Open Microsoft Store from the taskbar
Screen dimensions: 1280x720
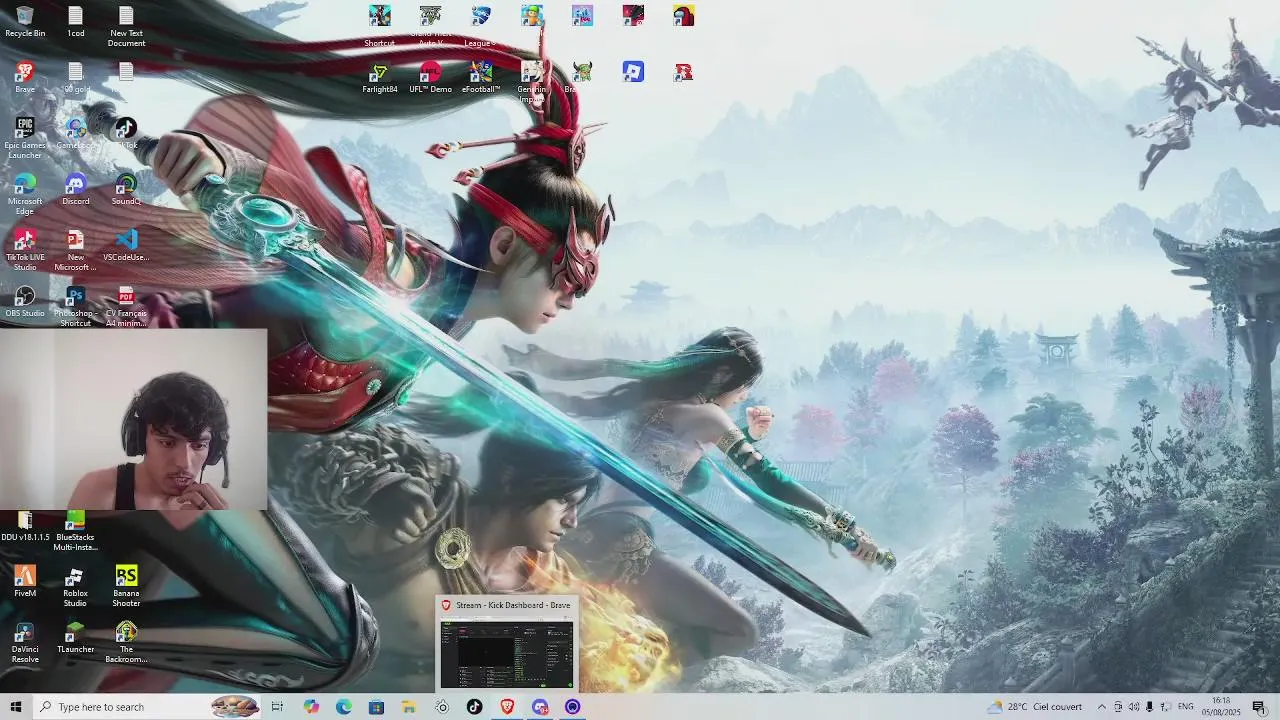(376, 707)
